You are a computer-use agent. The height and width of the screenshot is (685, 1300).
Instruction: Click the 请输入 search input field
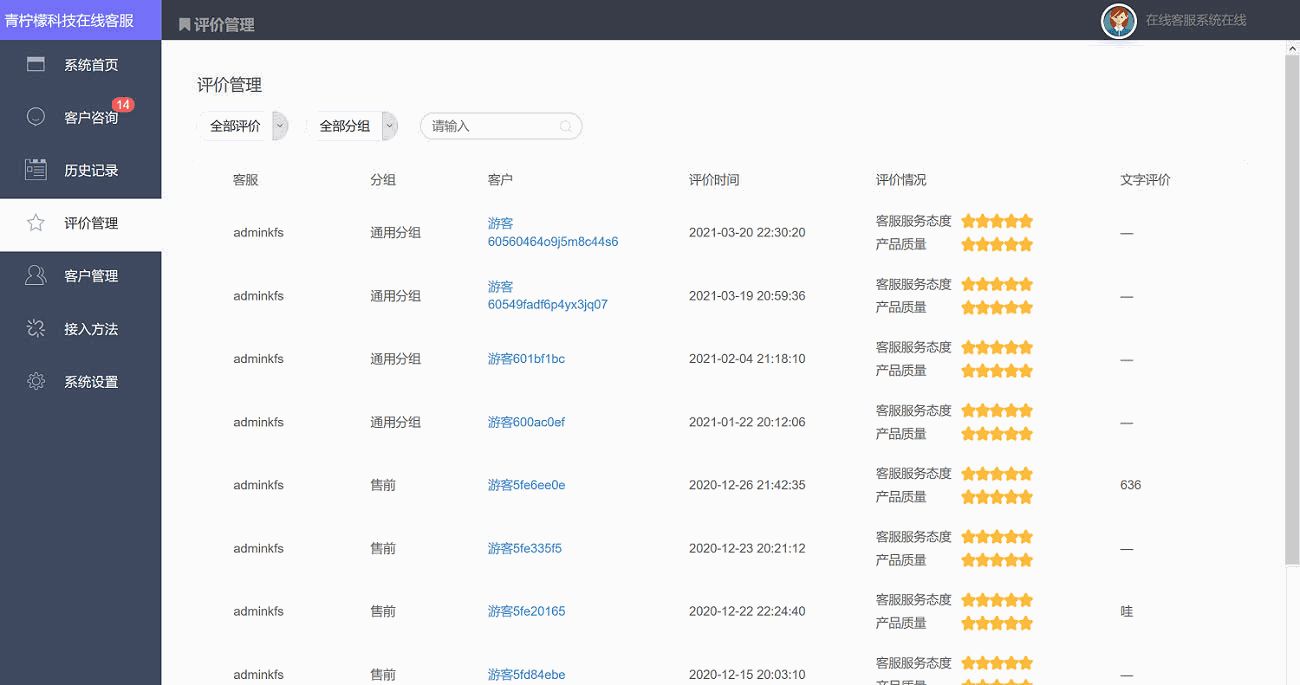point(492,127)
